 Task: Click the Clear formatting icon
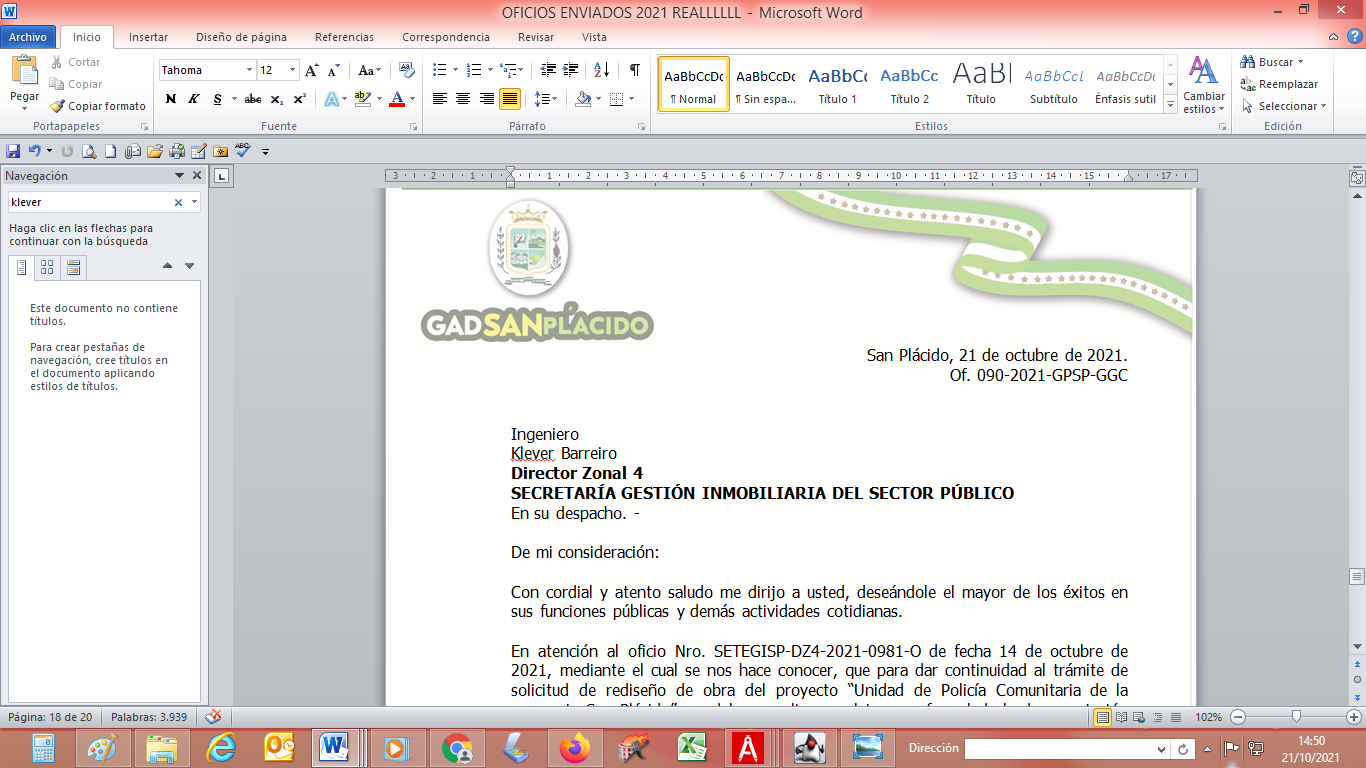coord(406,70)
